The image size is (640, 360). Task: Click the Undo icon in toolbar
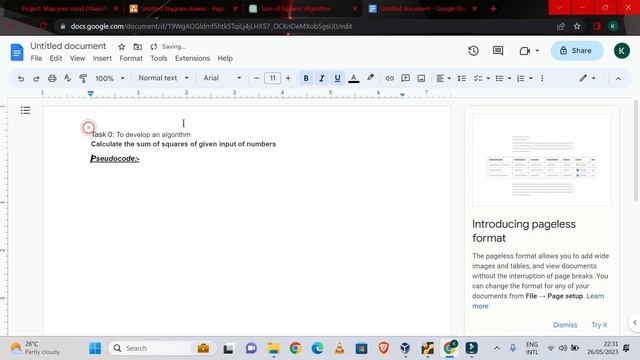pos(20,78)
